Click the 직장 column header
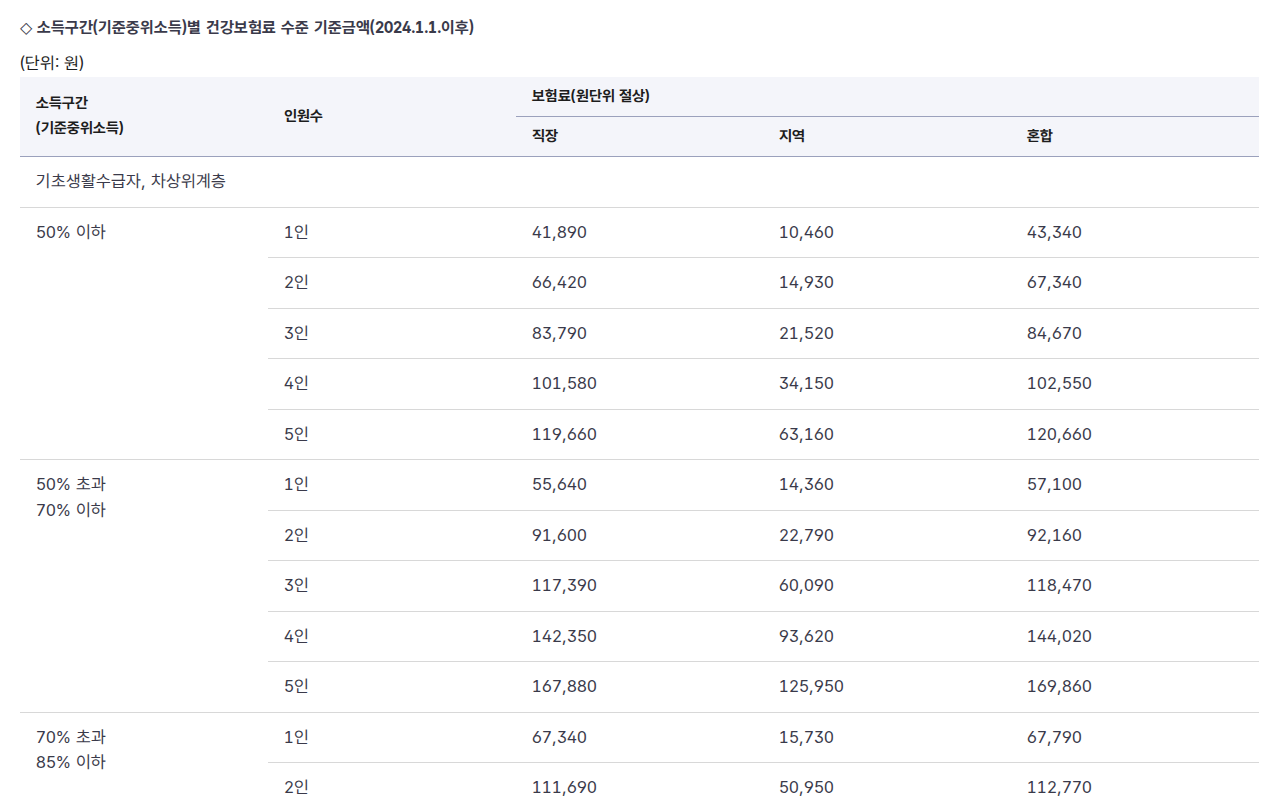The image size is (1280, 800). click(544, 136)
